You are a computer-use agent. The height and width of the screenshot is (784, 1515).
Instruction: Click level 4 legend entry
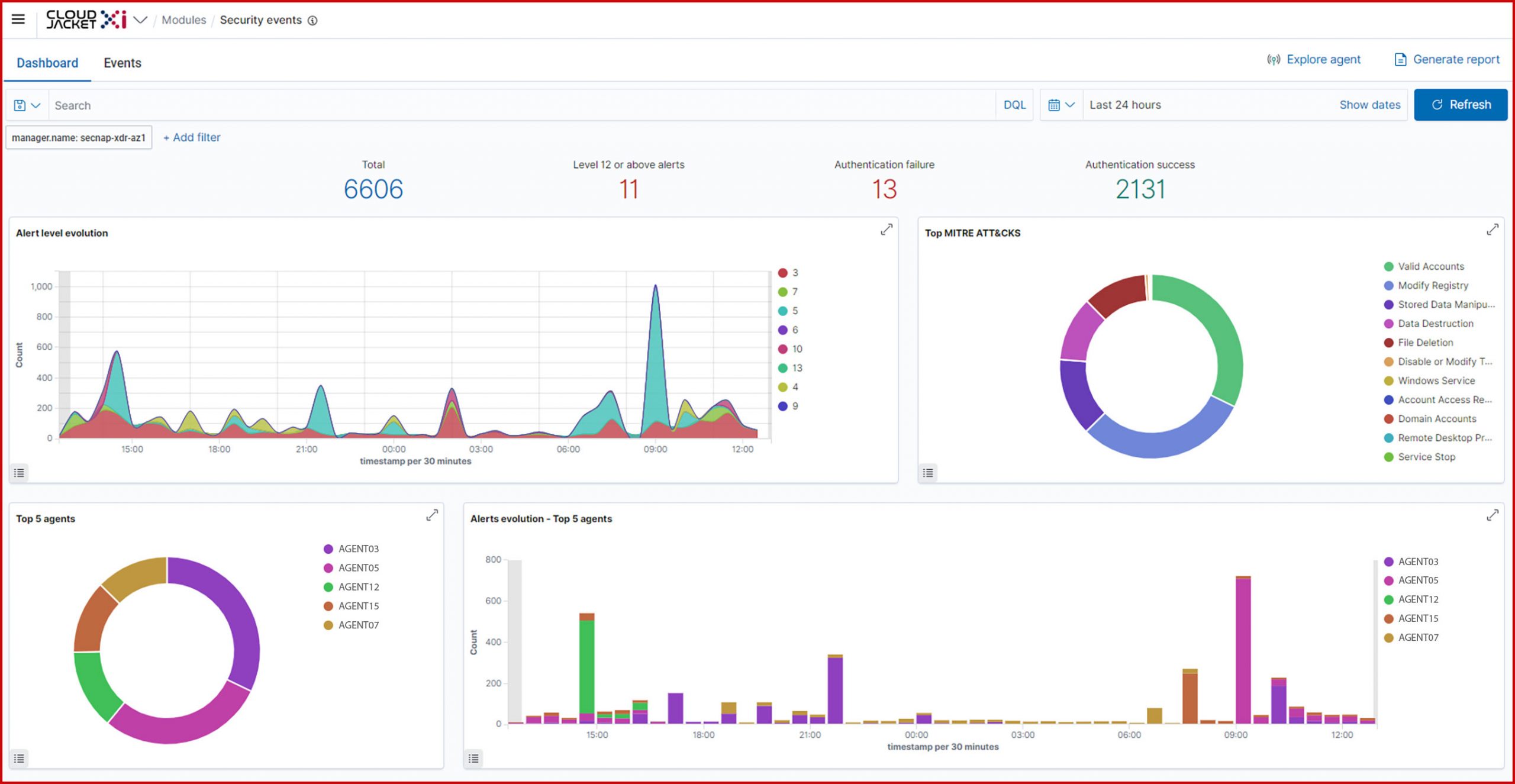(788, 387)
